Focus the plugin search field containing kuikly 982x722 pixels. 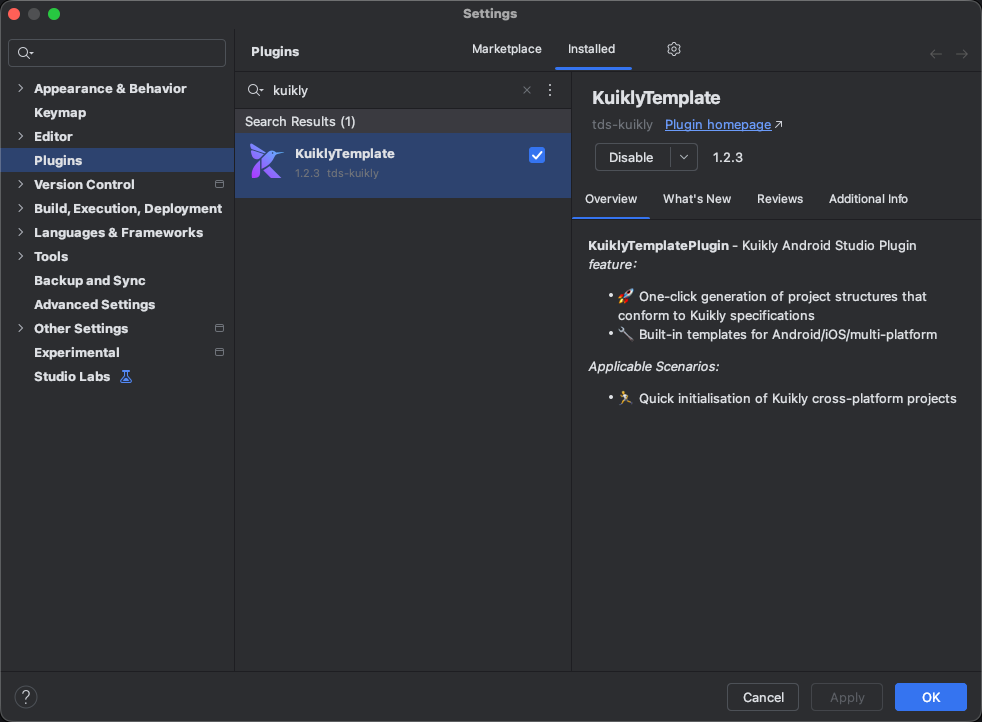(x=391, y=90)
